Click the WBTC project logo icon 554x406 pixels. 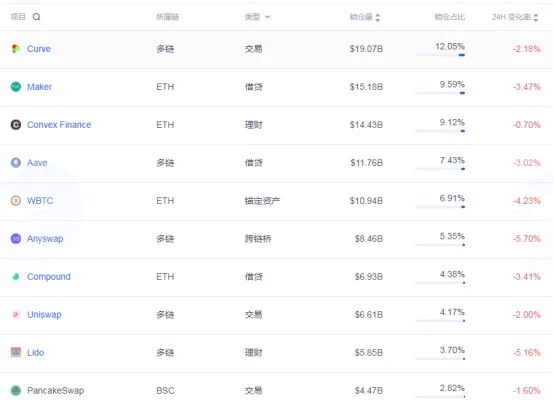click(x=16, y=201)
